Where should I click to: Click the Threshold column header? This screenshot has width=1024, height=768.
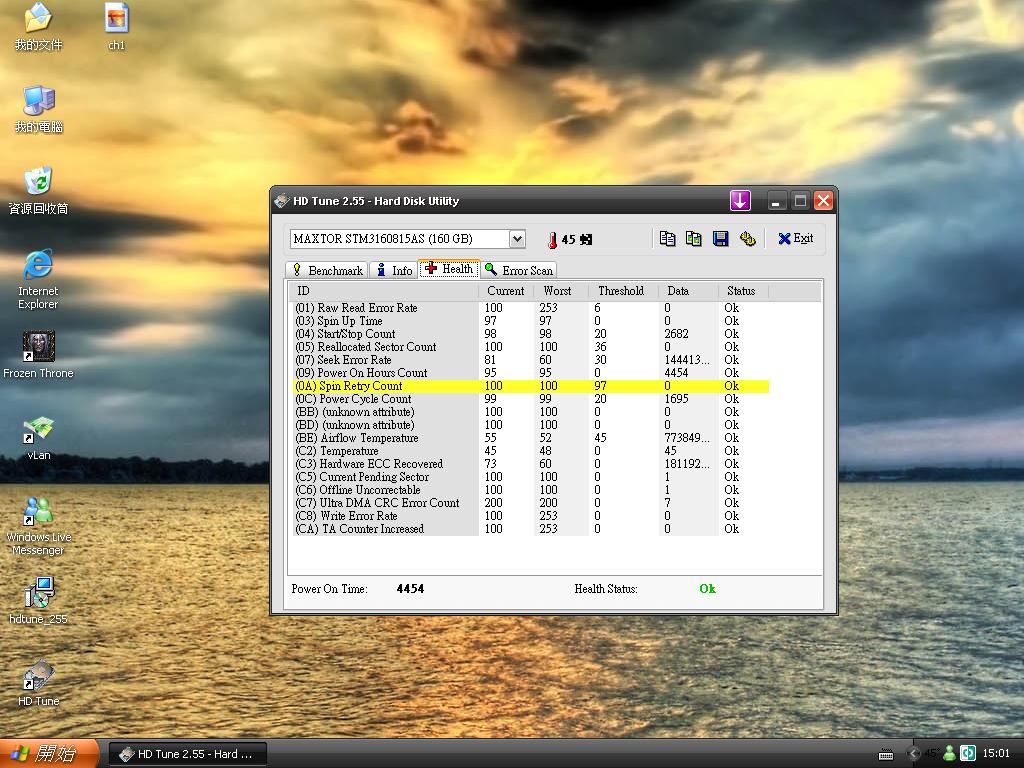point(620,291)
